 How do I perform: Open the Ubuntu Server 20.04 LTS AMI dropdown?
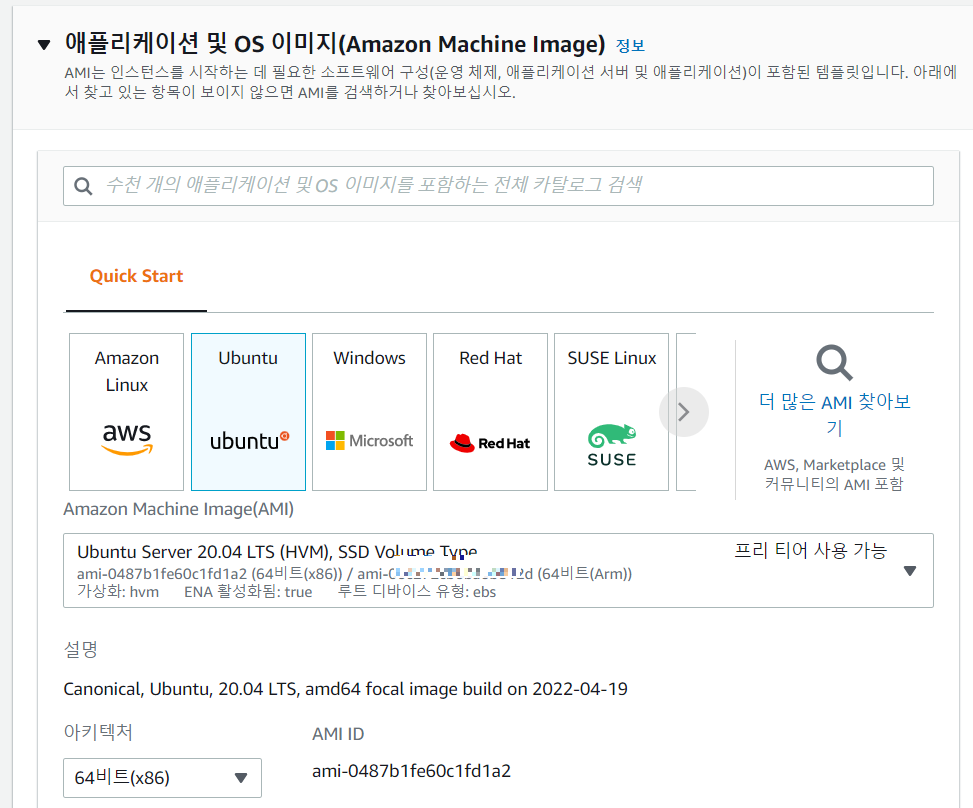click(498, 570)
